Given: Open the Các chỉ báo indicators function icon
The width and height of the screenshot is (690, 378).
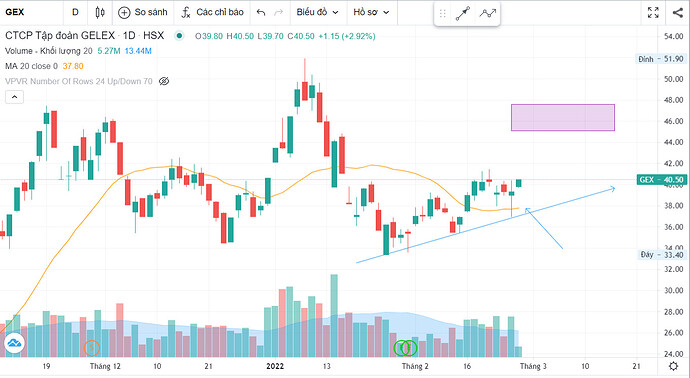Looking at the screenshot, I should tap(186, 12).
